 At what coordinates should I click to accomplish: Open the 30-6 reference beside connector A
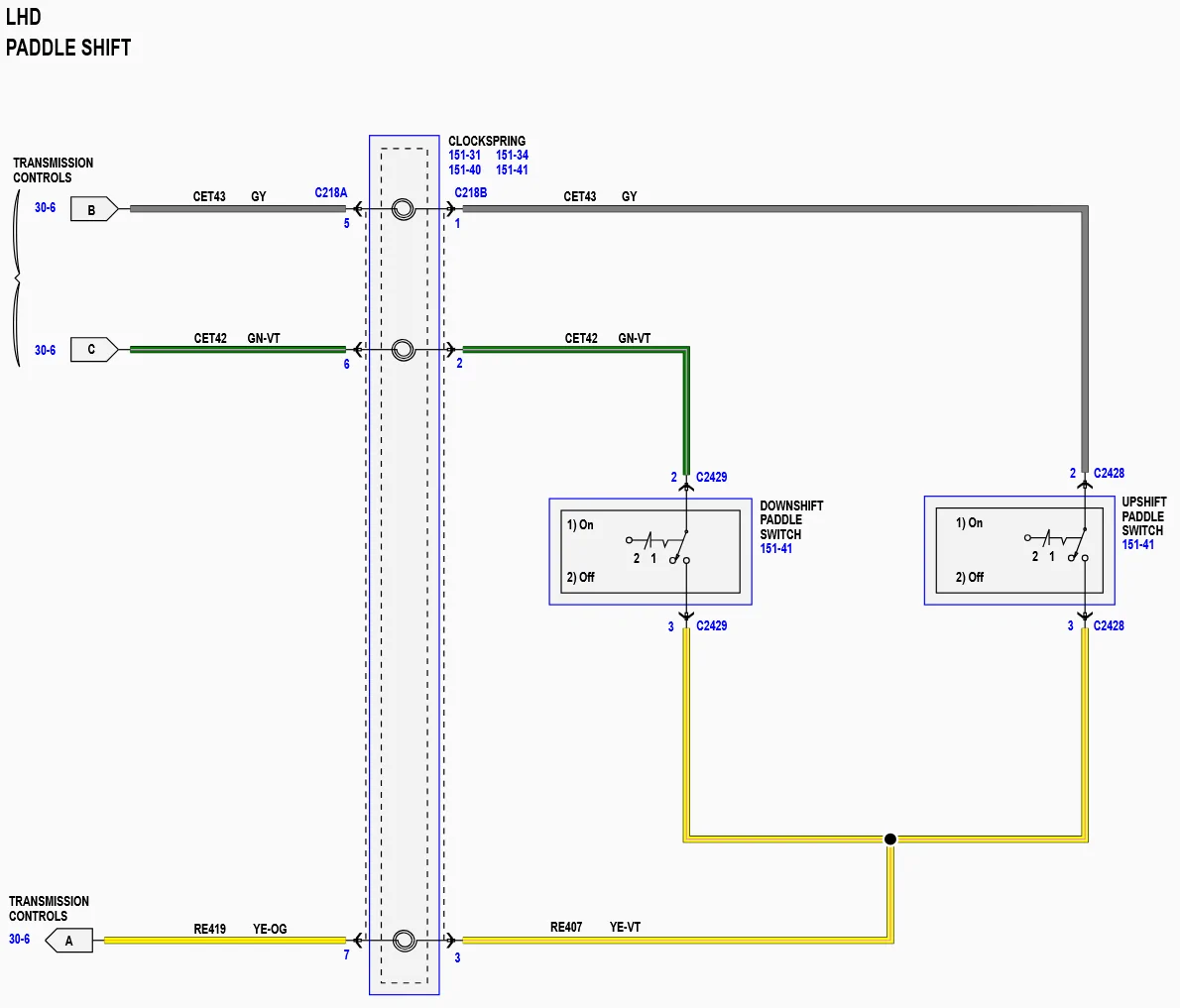[20, 939]
